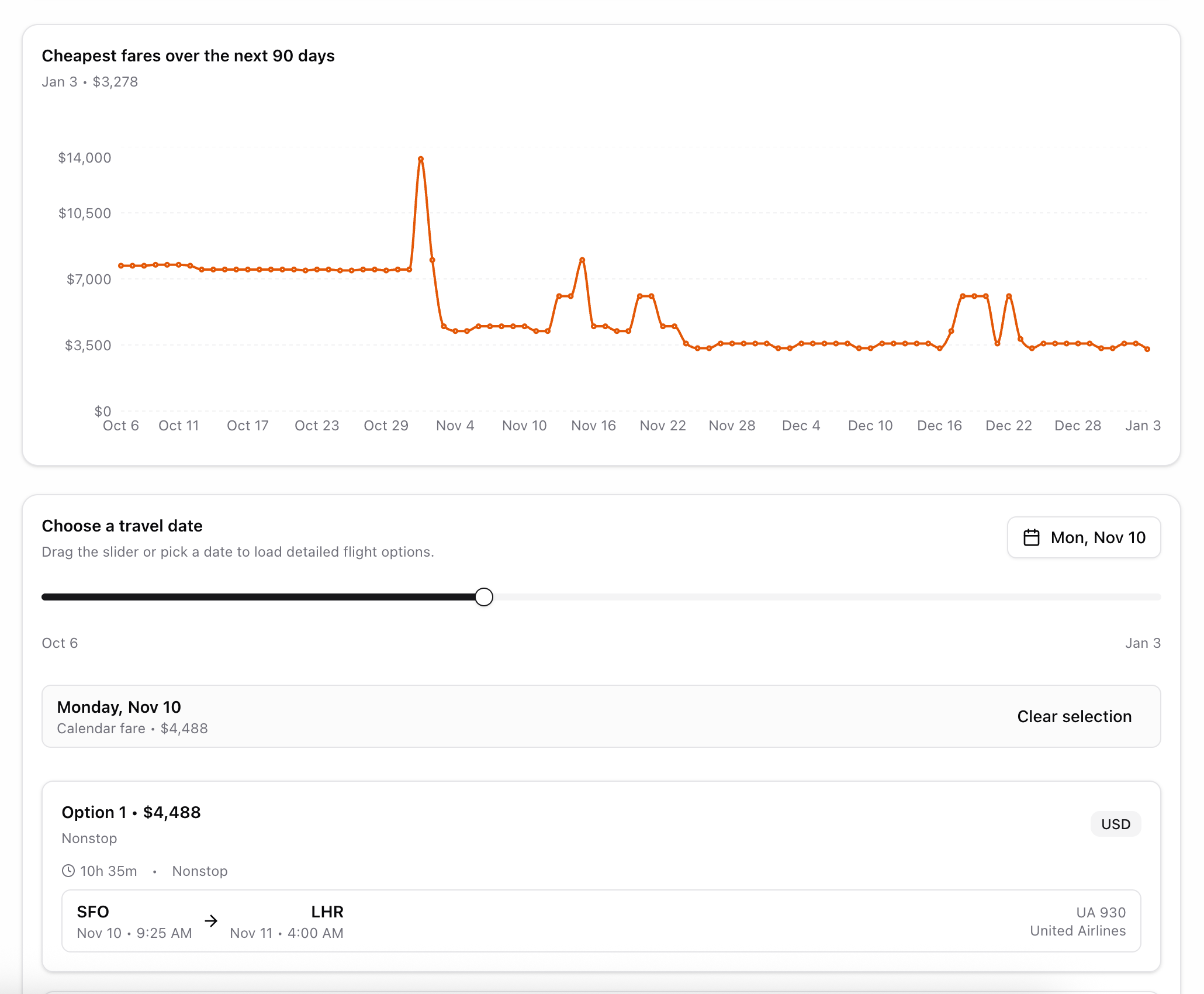Click the first data point at Oct 6
The image size is (1204, 994).
(x=121, y=265)
